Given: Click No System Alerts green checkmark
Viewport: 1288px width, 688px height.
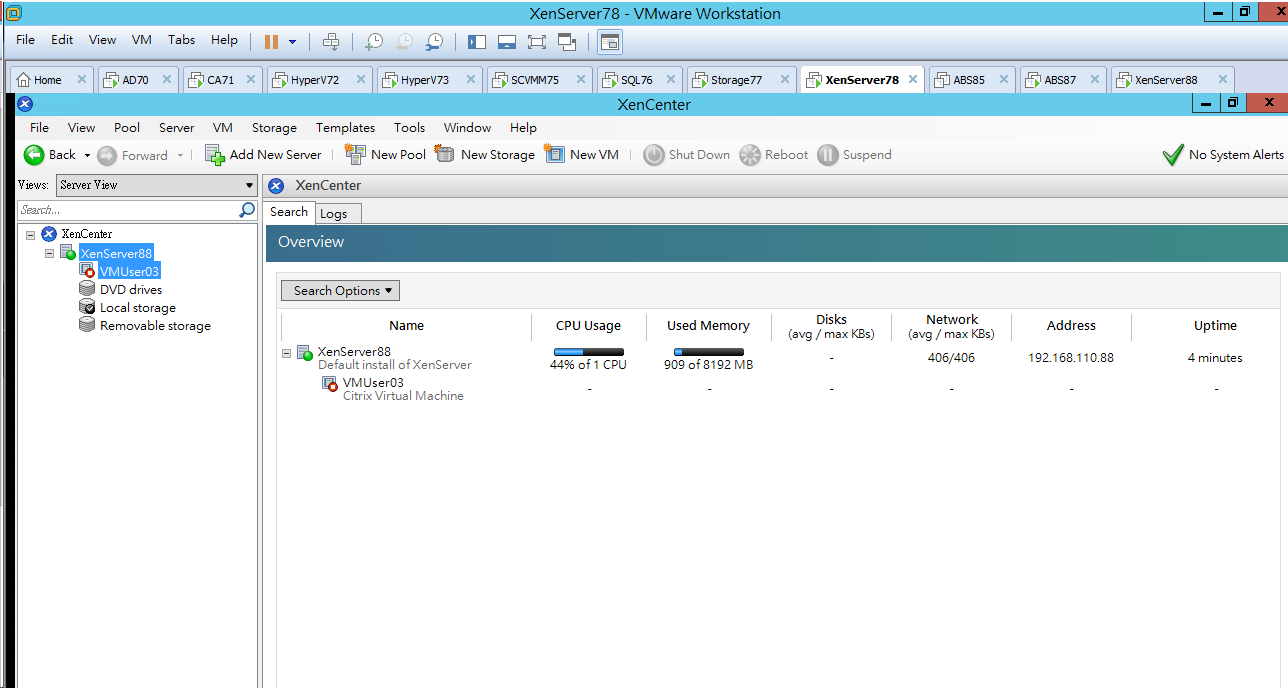Looking at the screenshot, I should (1173, 155).
